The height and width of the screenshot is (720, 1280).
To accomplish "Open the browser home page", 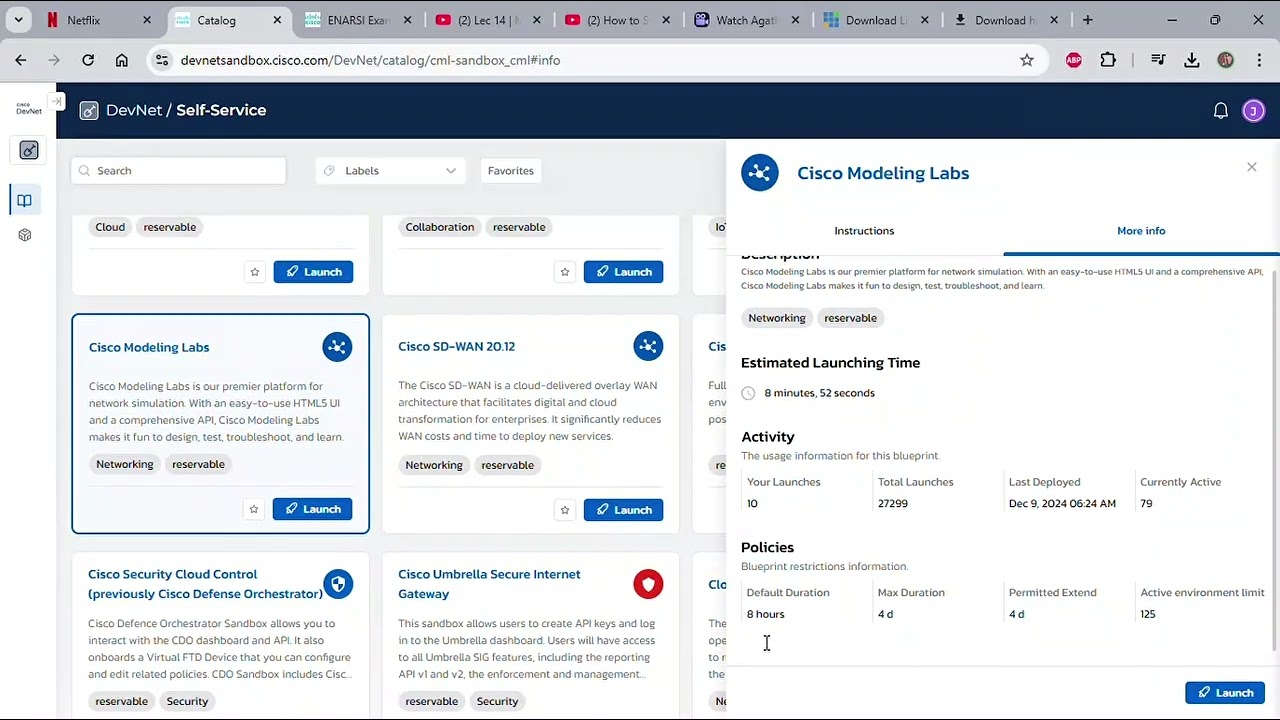I will click(122, 60).
